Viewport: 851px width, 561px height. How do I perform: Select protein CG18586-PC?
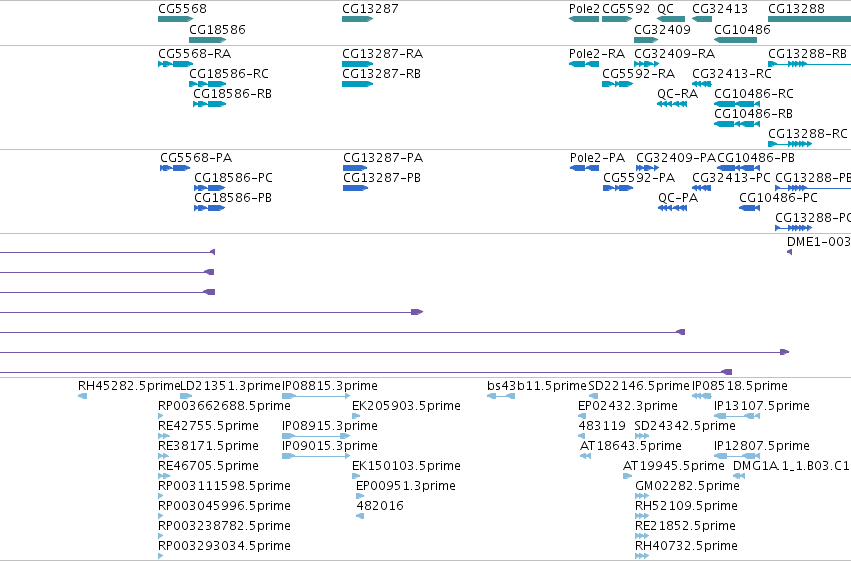[233, 178]
